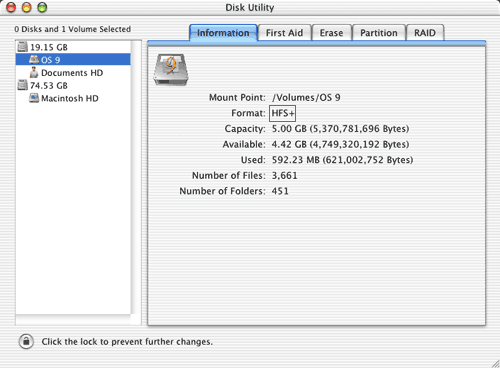Open the Erase tab
The width and height of the screenshot is (500, 368).
(331, 33)
